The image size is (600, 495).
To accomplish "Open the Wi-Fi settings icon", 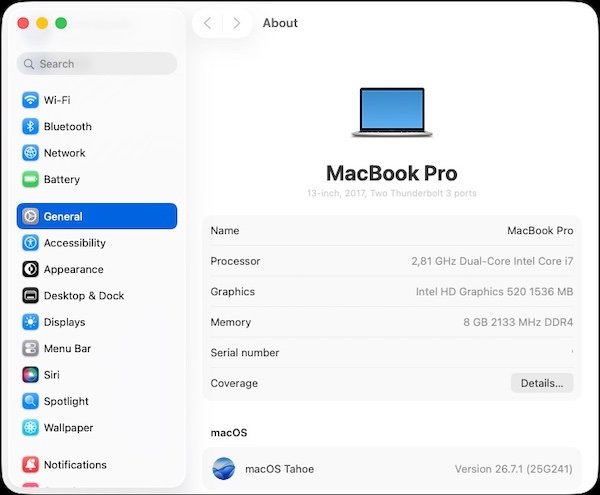I will tap(30, 100).
